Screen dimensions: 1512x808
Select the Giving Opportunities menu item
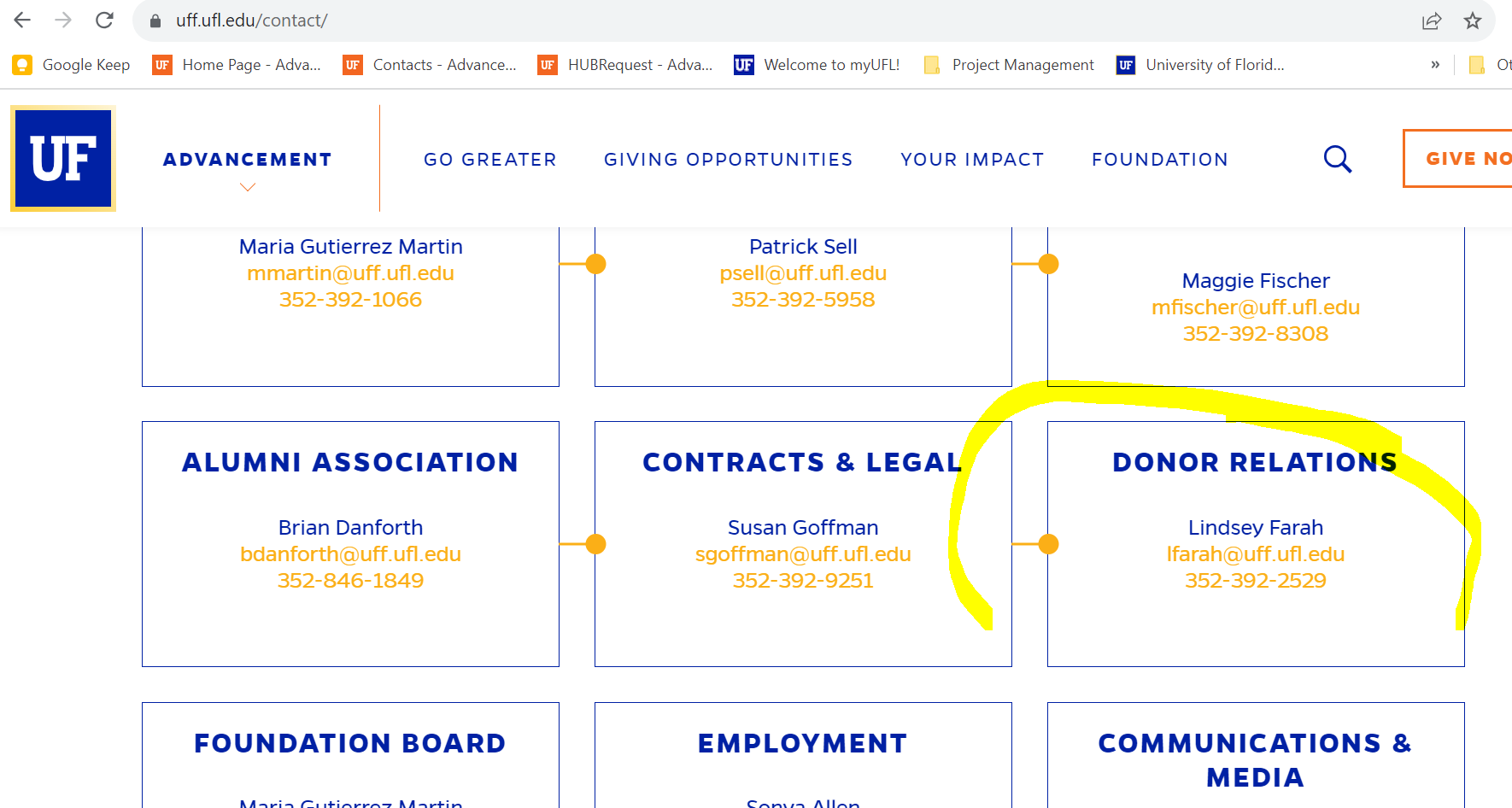tap(729, 160)
